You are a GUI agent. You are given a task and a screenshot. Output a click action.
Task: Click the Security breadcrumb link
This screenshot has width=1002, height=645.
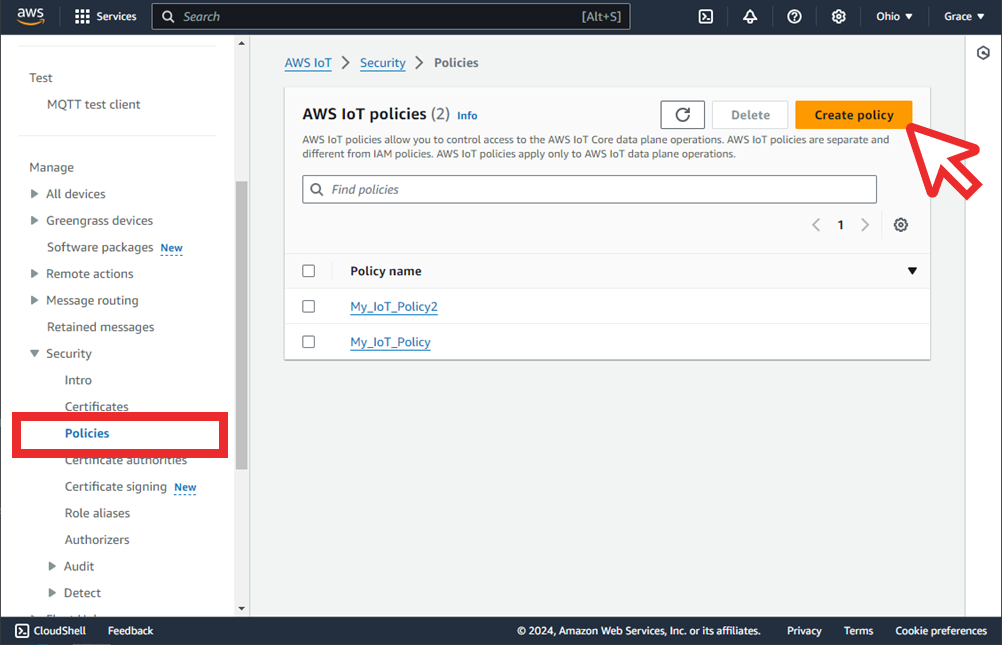[383, 63]
